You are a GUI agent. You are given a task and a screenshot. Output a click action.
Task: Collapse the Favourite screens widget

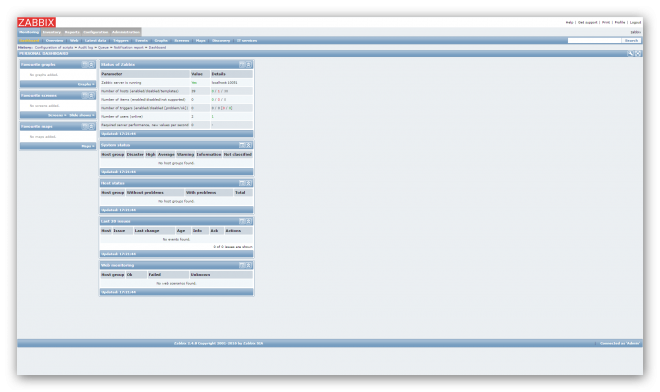coord(91,96)
